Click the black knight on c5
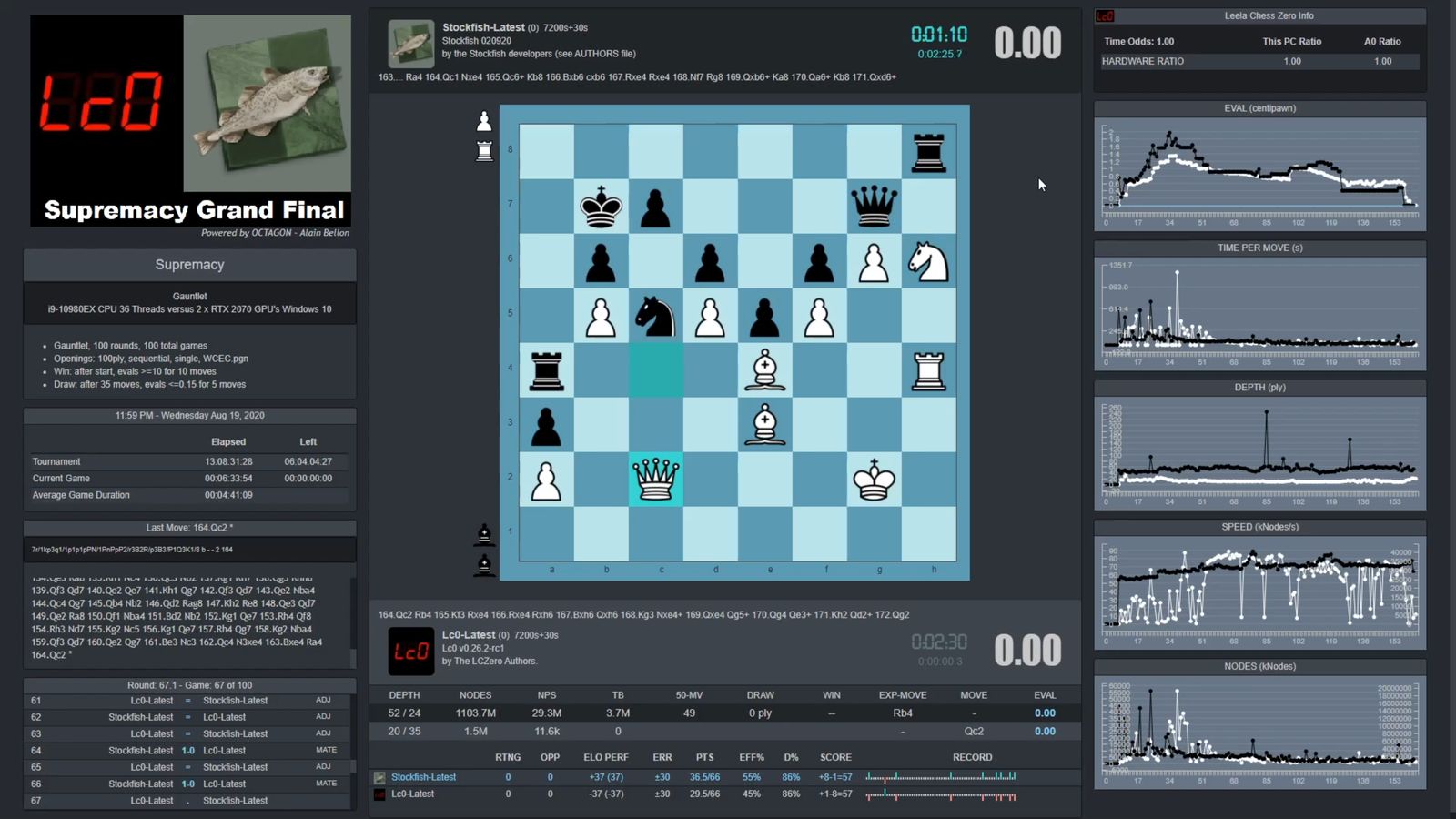Viewport: 1456px width, 819px height. [x=655, y=316]
